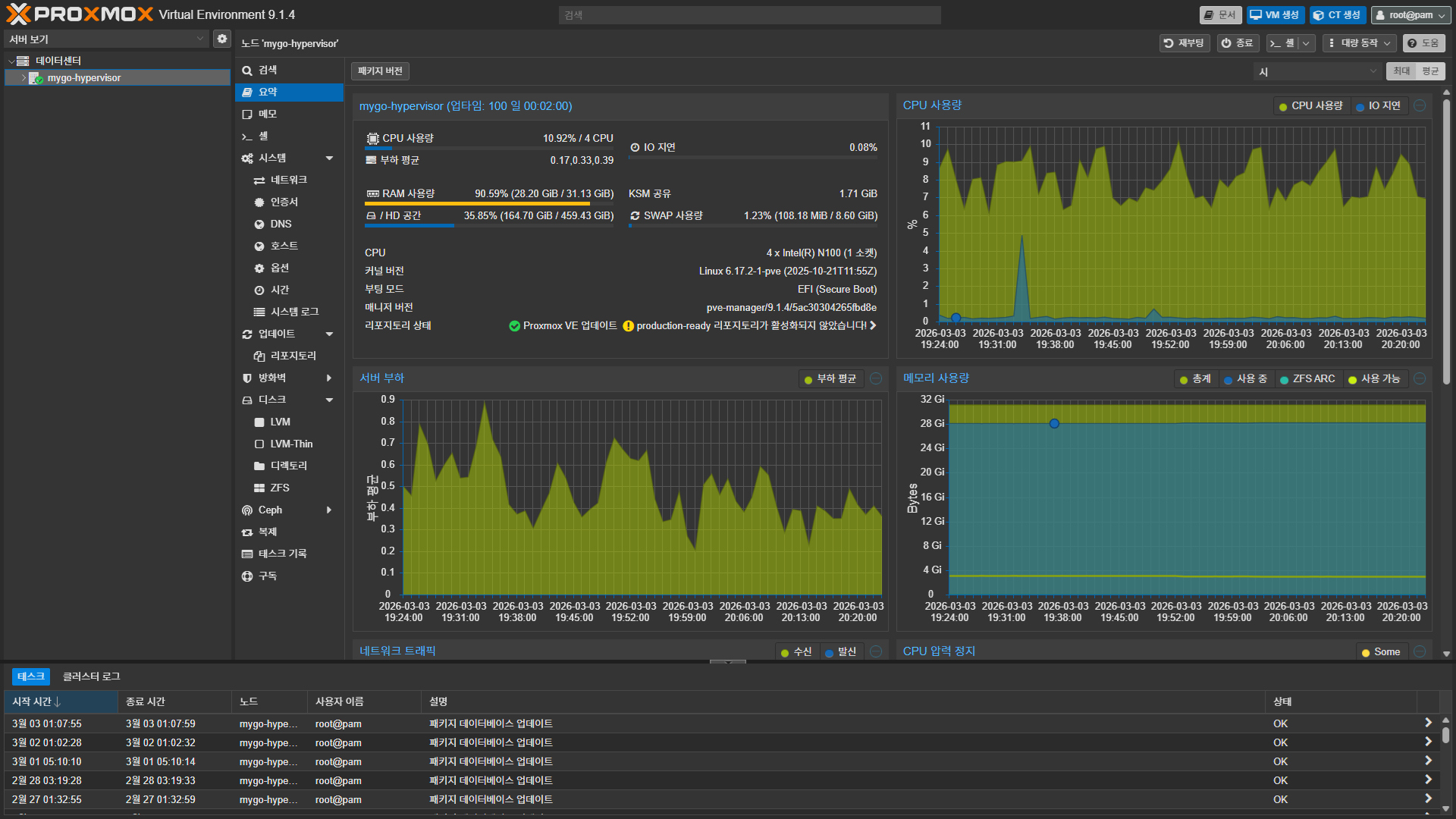The width and height of the screenshot is (1456, 819).
Task: Click the top search (검색) input field
Action: click(749, 14)
